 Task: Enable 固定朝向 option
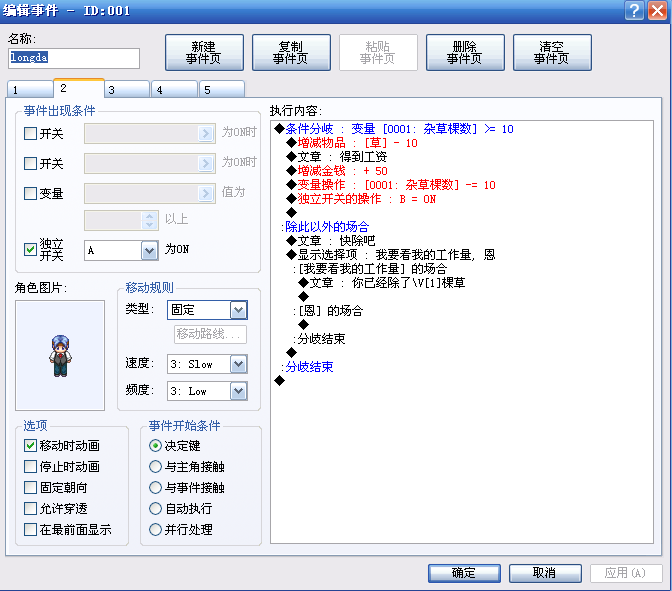(30, 487)
